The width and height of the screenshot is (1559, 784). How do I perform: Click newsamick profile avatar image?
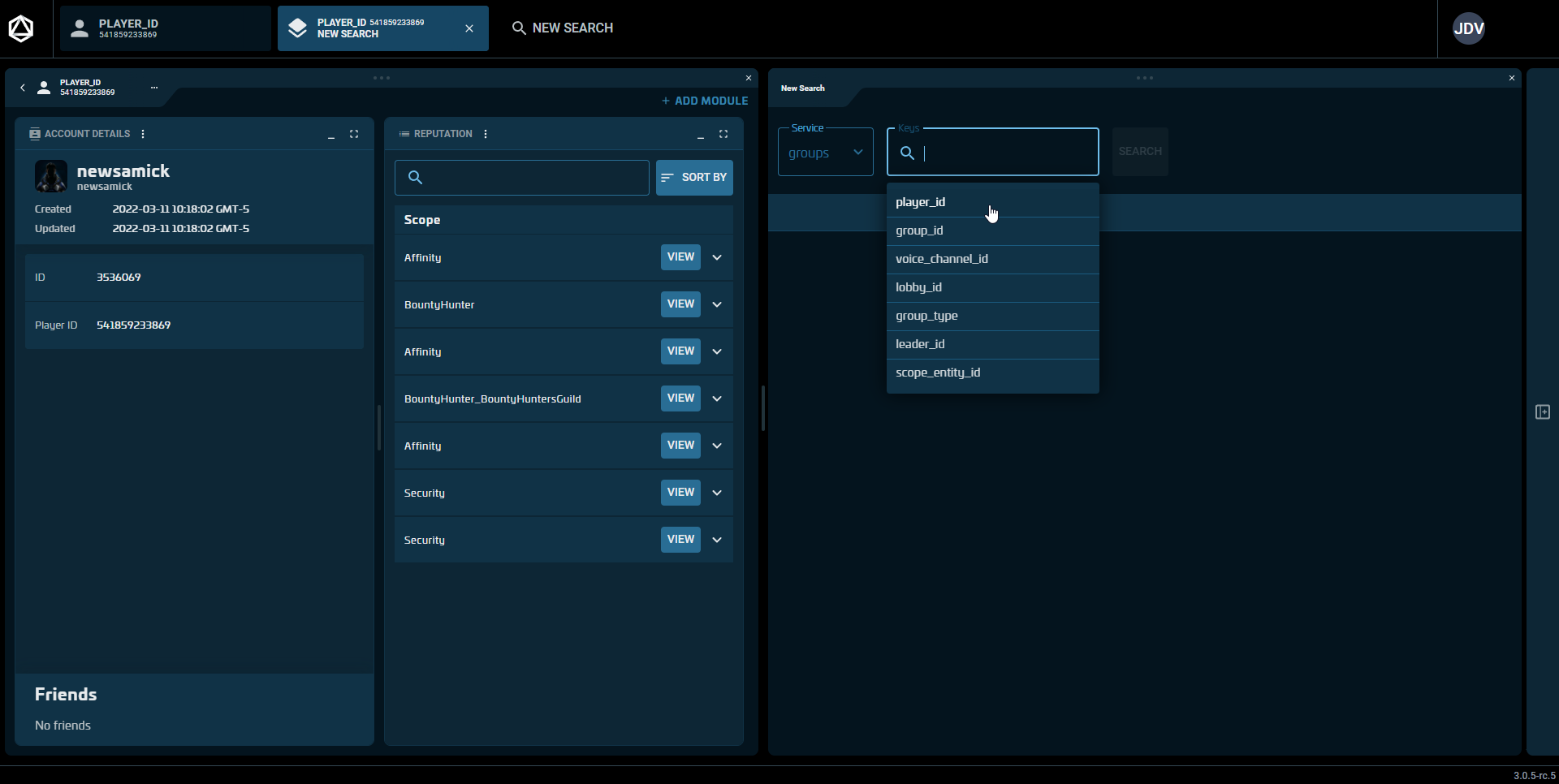pyautogui.click(x=51, y=176)
